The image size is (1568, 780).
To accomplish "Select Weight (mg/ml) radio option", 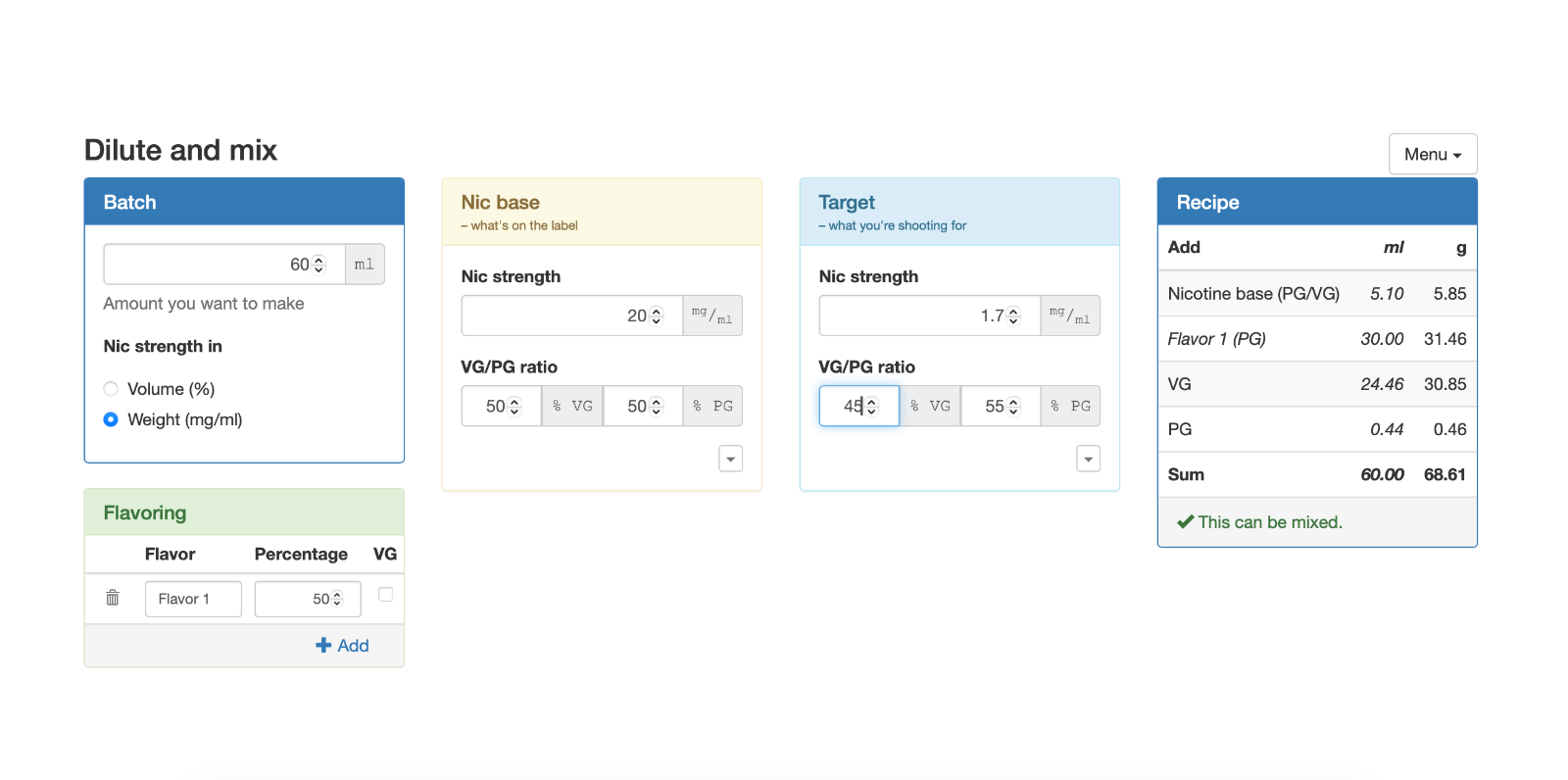I will pyautogui.click(x=111, y=419).
